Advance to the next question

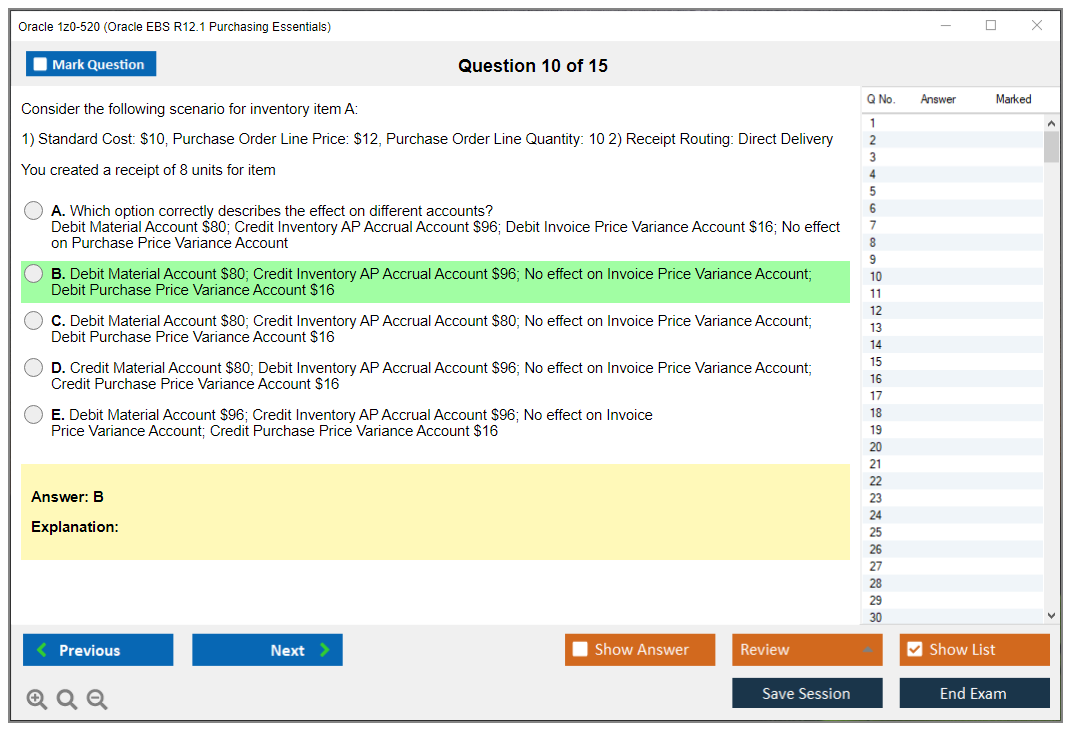coord(267,650)
